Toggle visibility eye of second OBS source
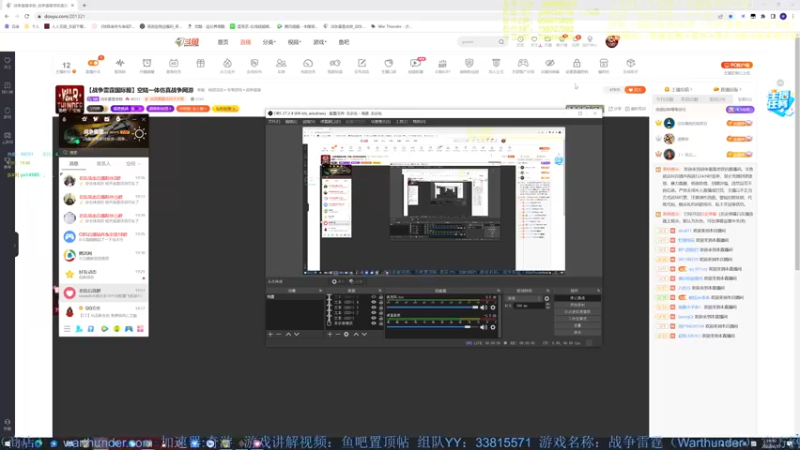Viewport: 800px width, 450px height. point(373,302)
